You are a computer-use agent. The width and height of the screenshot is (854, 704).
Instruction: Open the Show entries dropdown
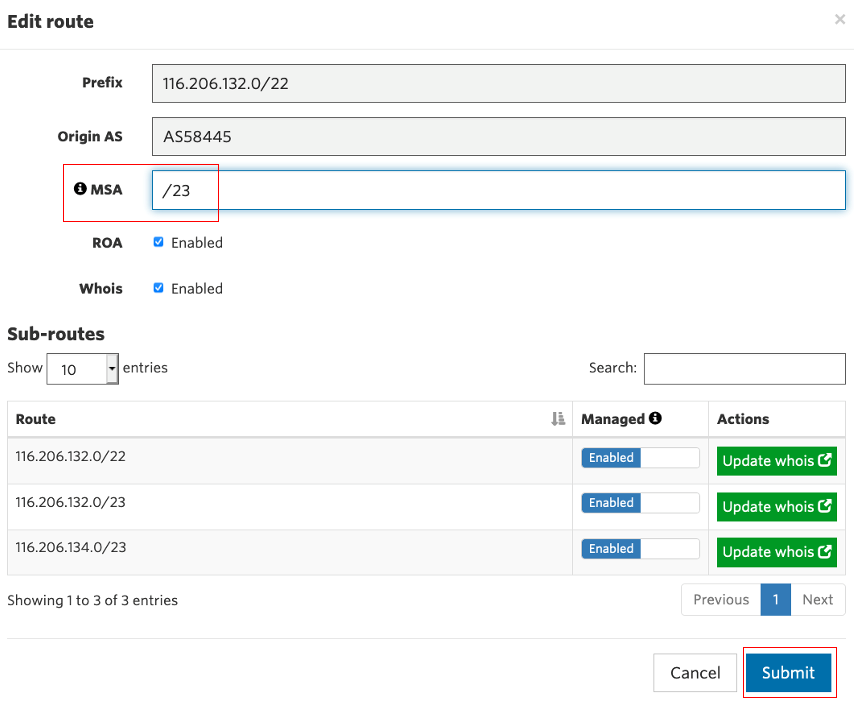tap(83, 369)
